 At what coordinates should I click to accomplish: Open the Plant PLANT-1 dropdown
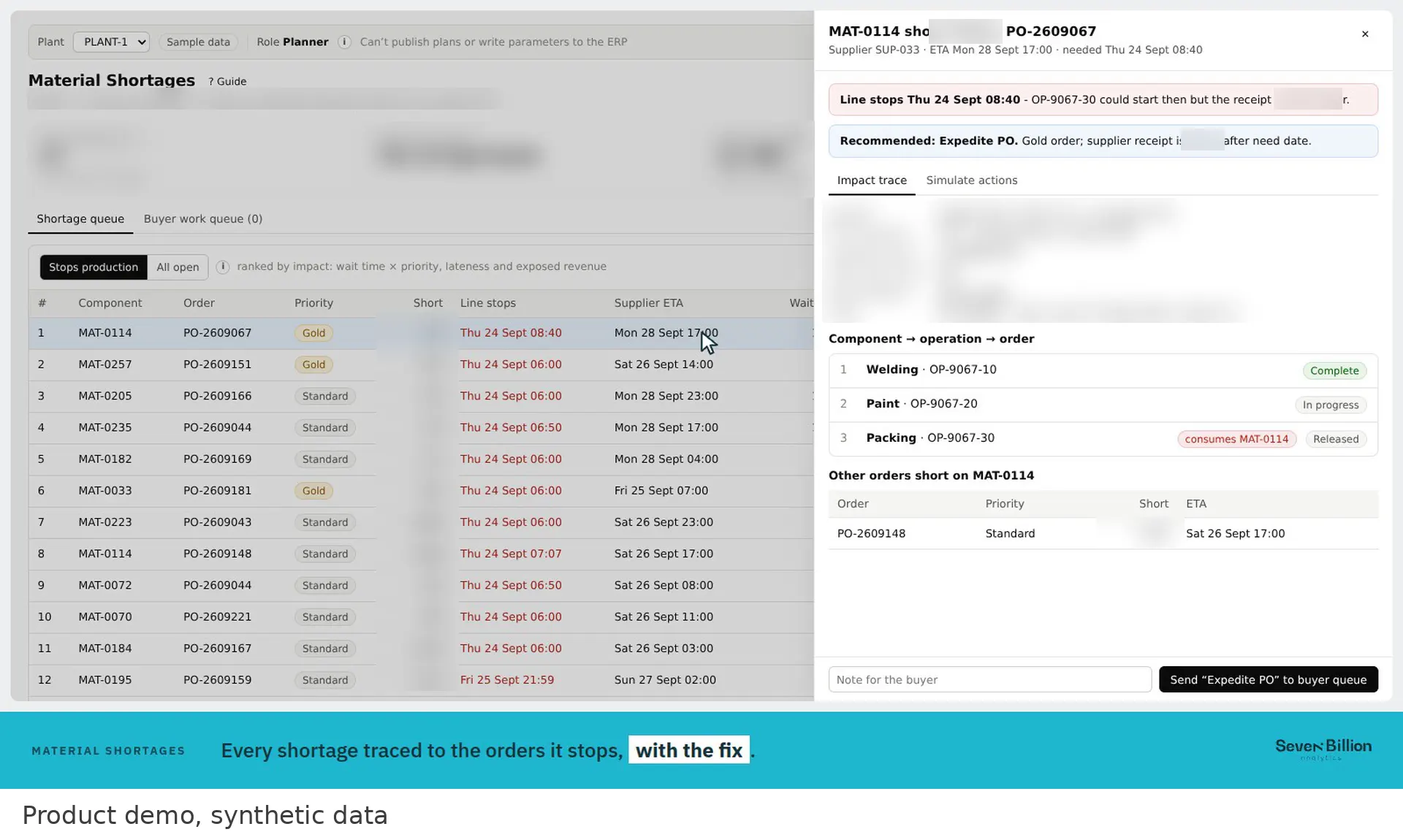[111, 42]
